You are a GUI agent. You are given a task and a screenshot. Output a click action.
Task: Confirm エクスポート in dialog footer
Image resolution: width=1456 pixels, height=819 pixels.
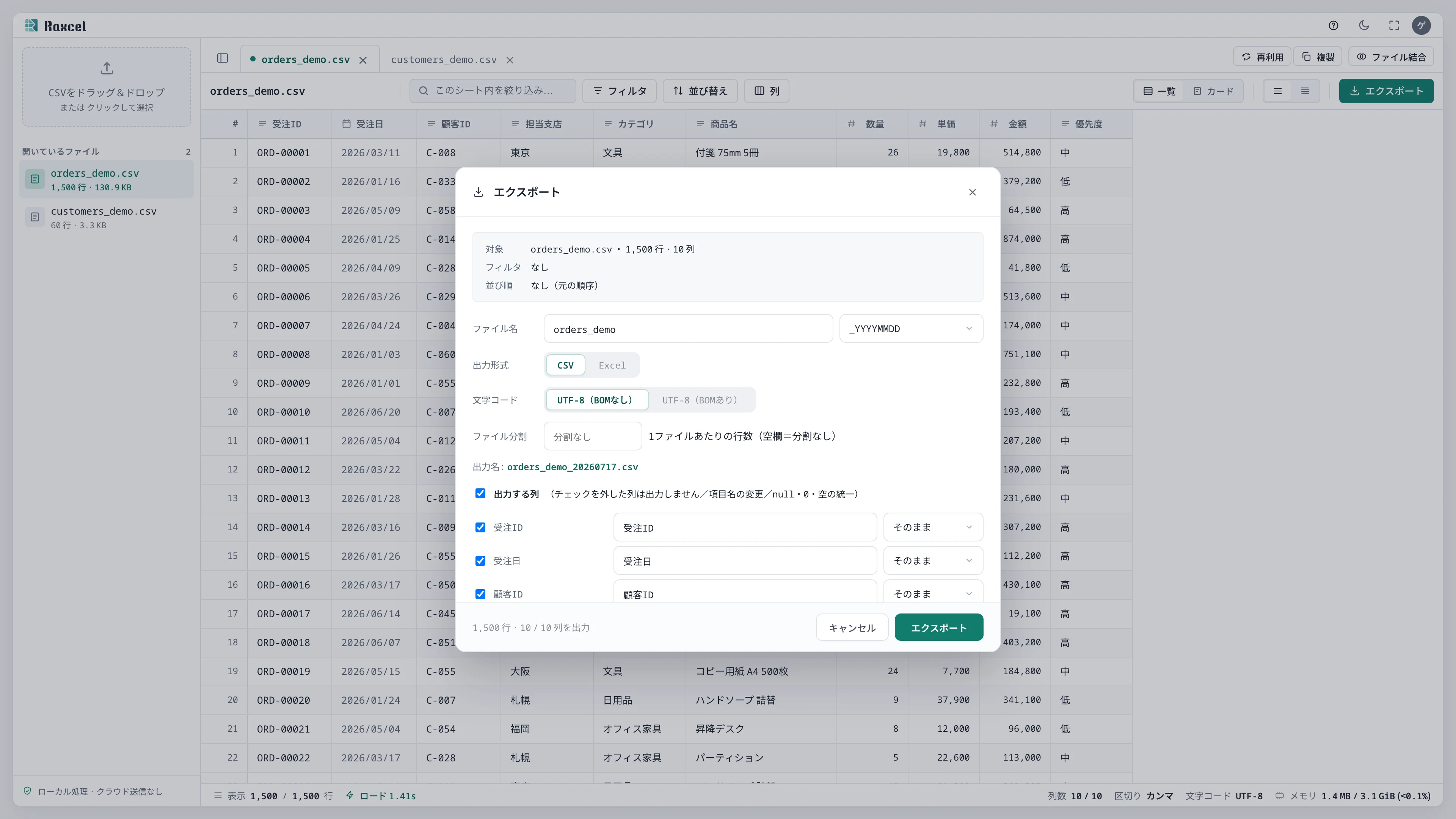(x=938, y=628)
